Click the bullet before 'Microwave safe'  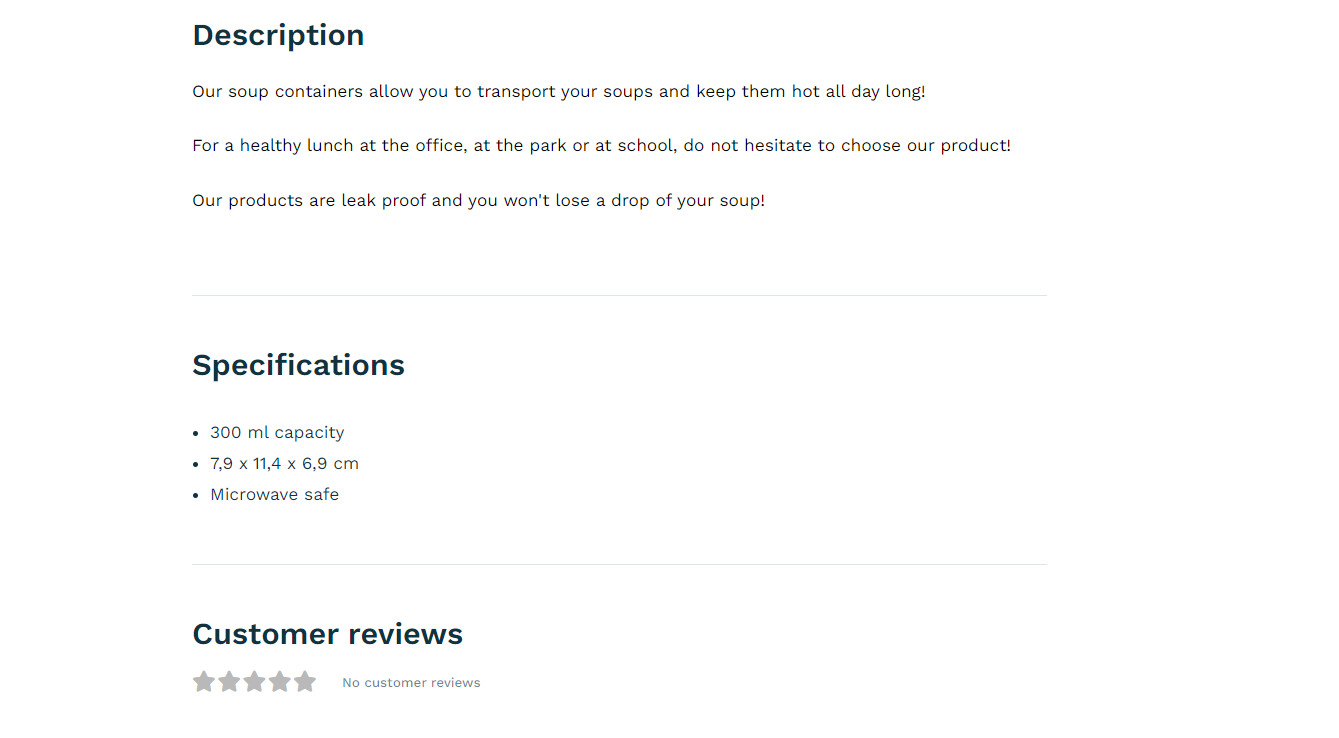[x=196, y=496]
